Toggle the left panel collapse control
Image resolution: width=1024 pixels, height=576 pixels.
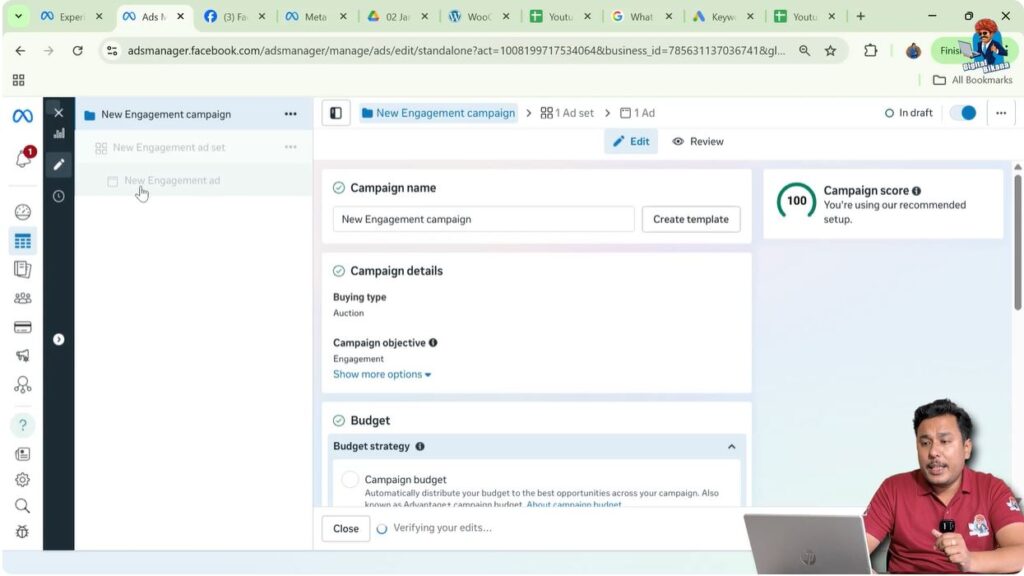pyautogui.click(x=335, y=113)
